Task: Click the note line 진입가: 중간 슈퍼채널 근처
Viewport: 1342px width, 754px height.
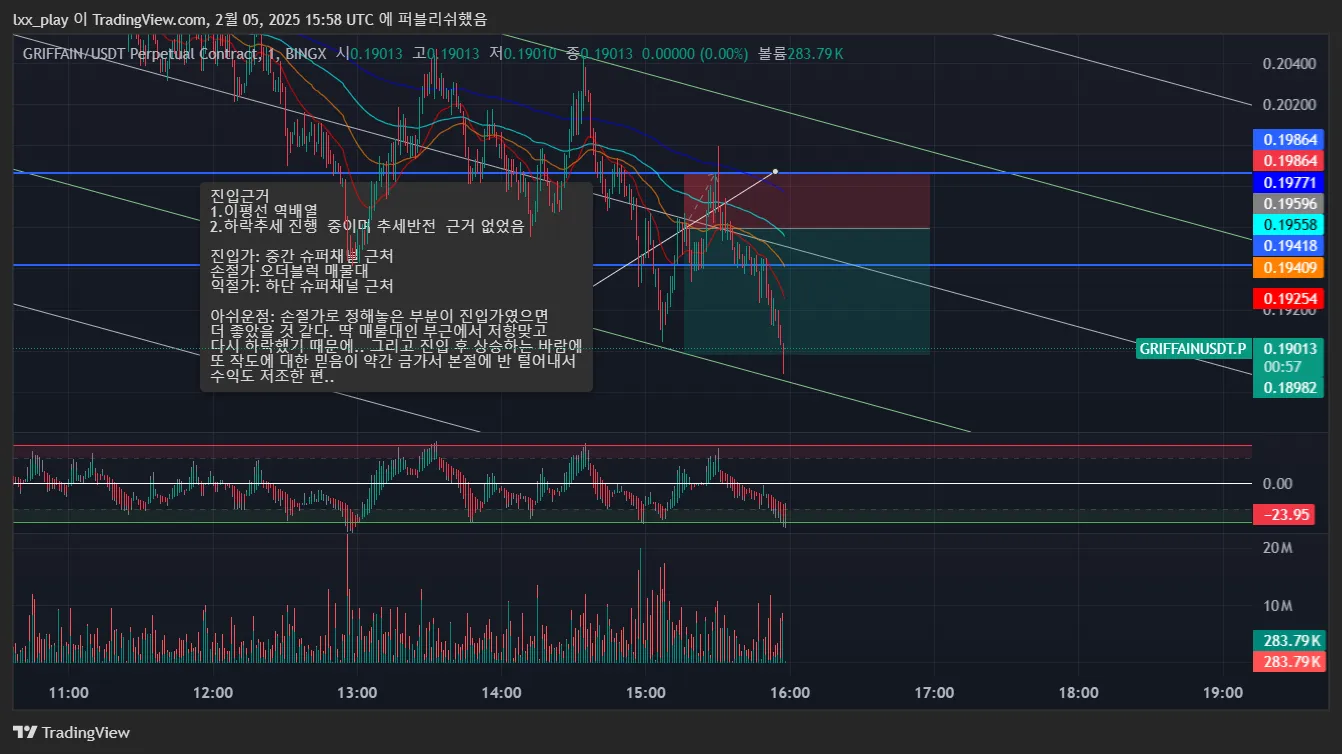Action: 302,256
